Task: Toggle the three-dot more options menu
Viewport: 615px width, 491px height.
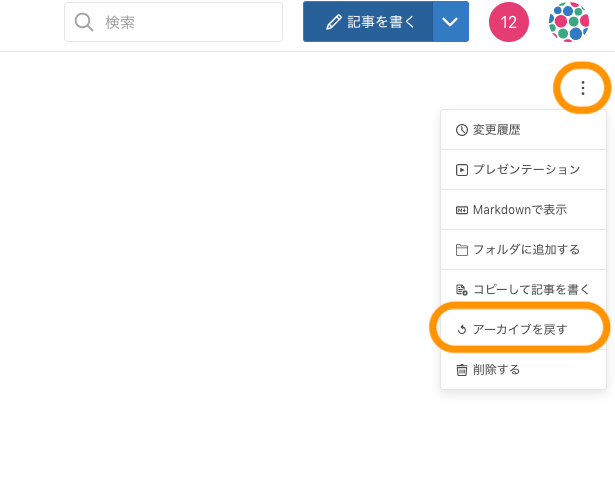Action: point(583,88)
